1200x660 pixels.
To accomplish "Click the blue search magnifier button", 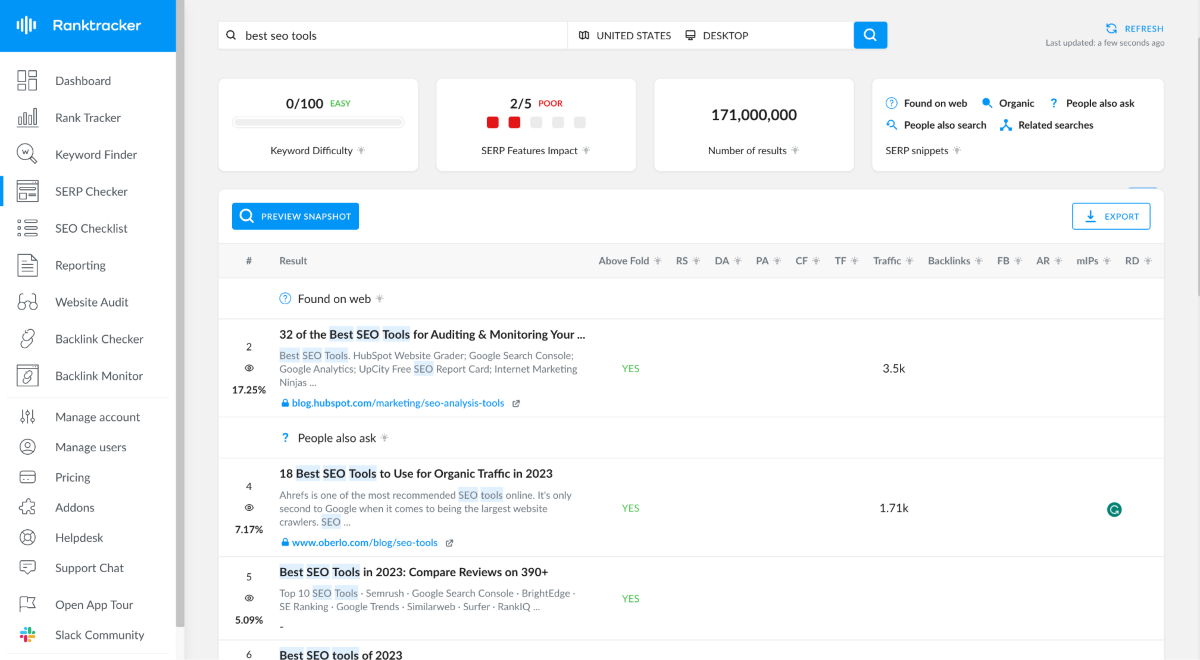I will 870,35.
